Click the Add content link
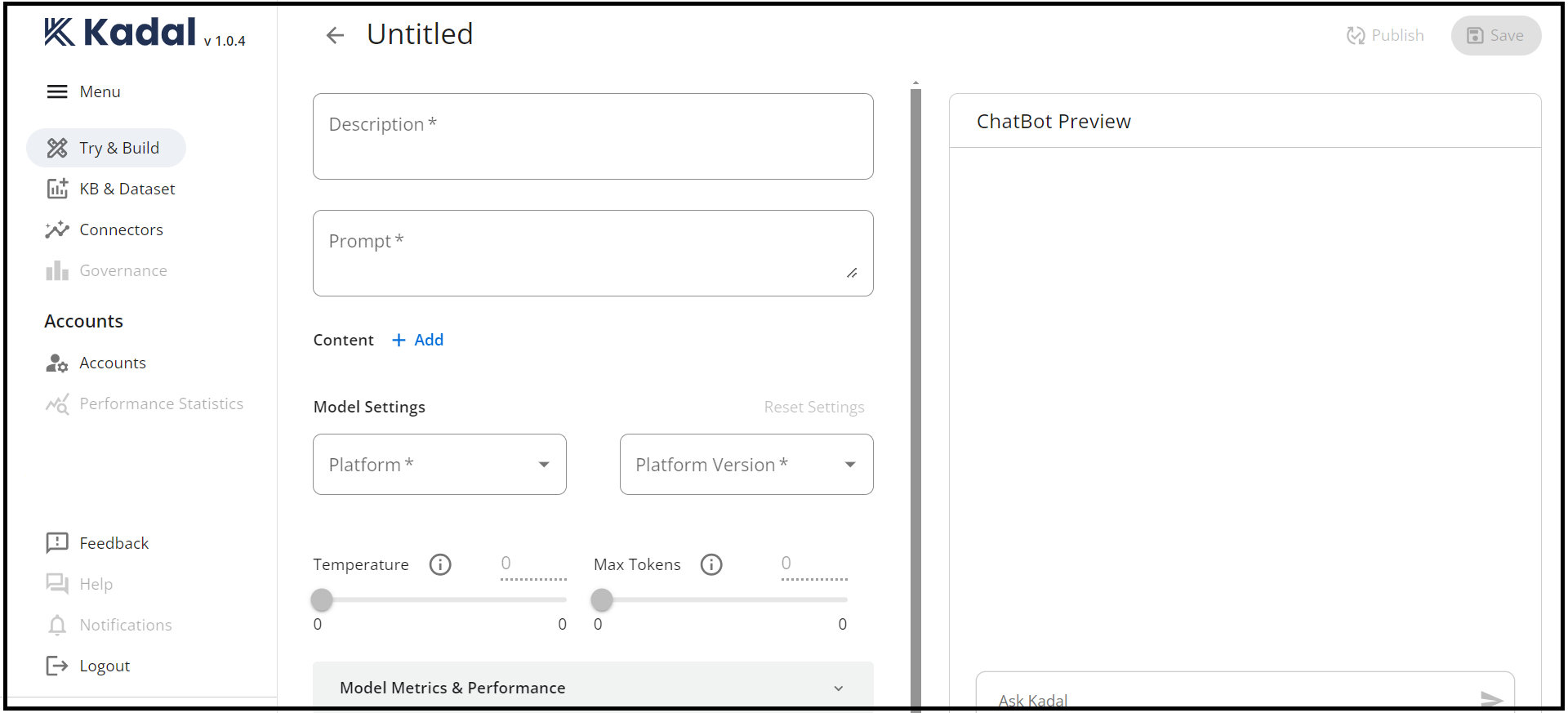Image resolution: width=1568 pixels, height=713 pixels. pyautogui.click(x=418, y=340)
